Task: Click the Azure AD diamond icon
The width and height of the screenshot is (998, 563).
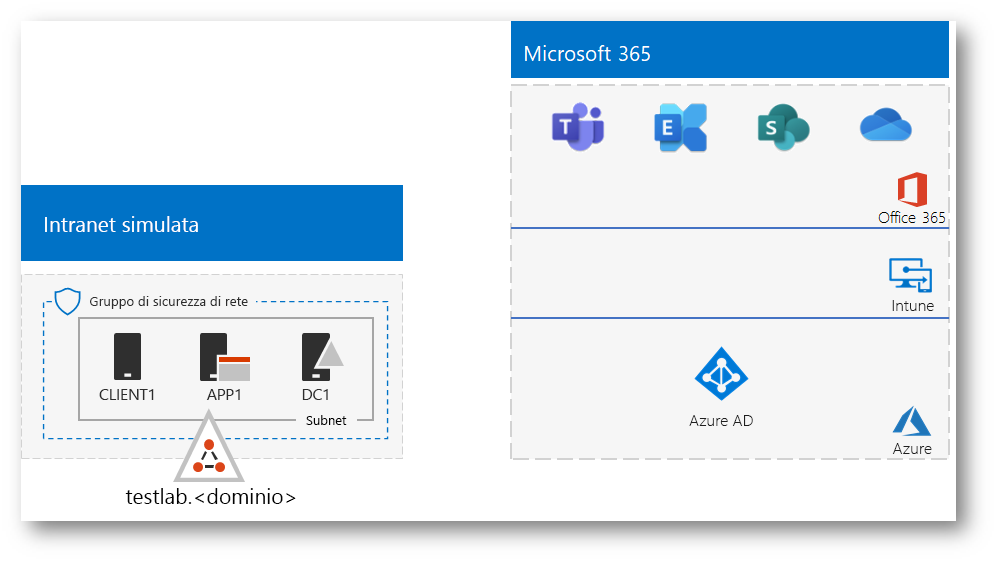Action: pos(721,373)
